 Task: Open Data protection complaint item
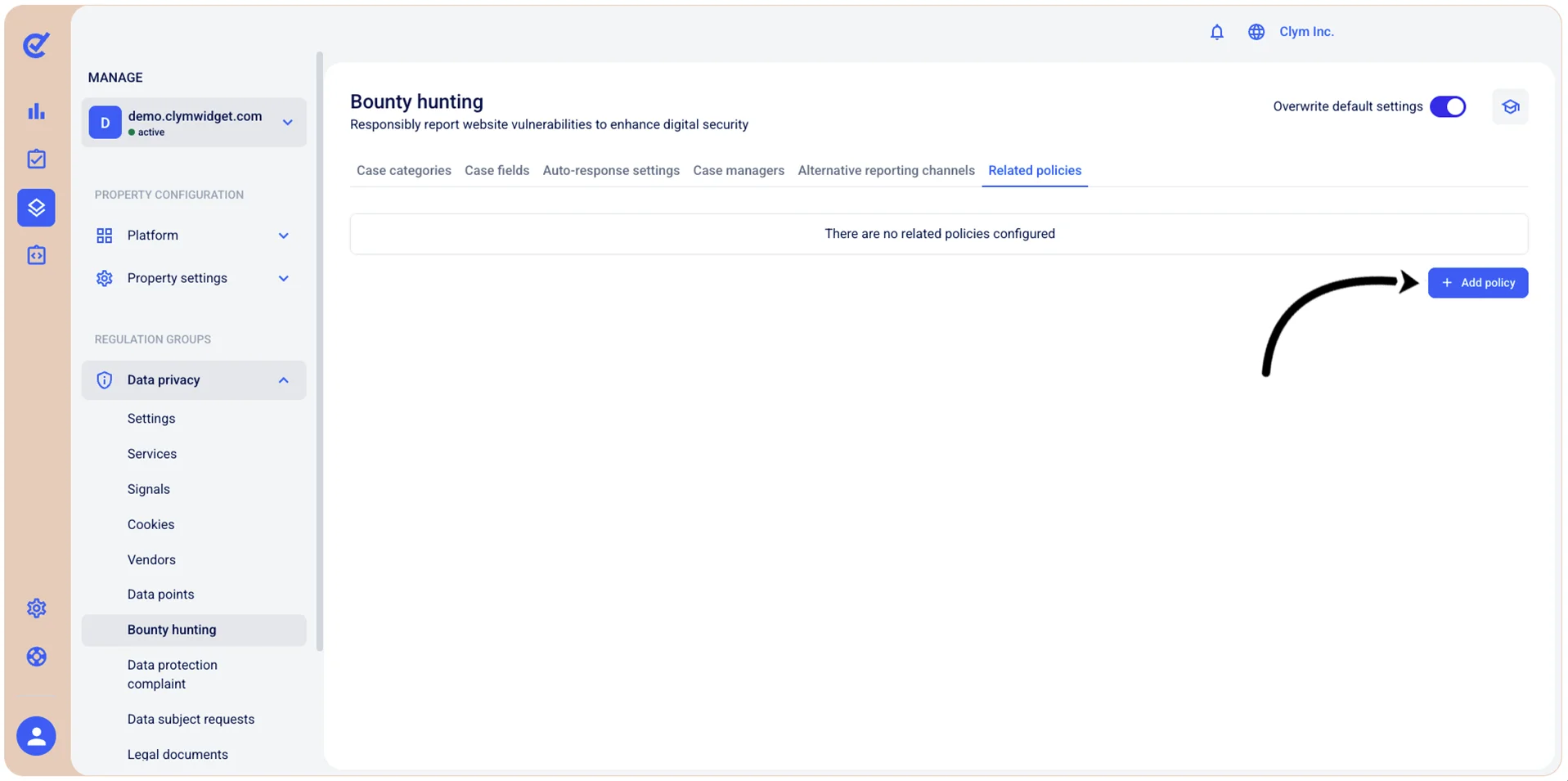pos(173,675)
